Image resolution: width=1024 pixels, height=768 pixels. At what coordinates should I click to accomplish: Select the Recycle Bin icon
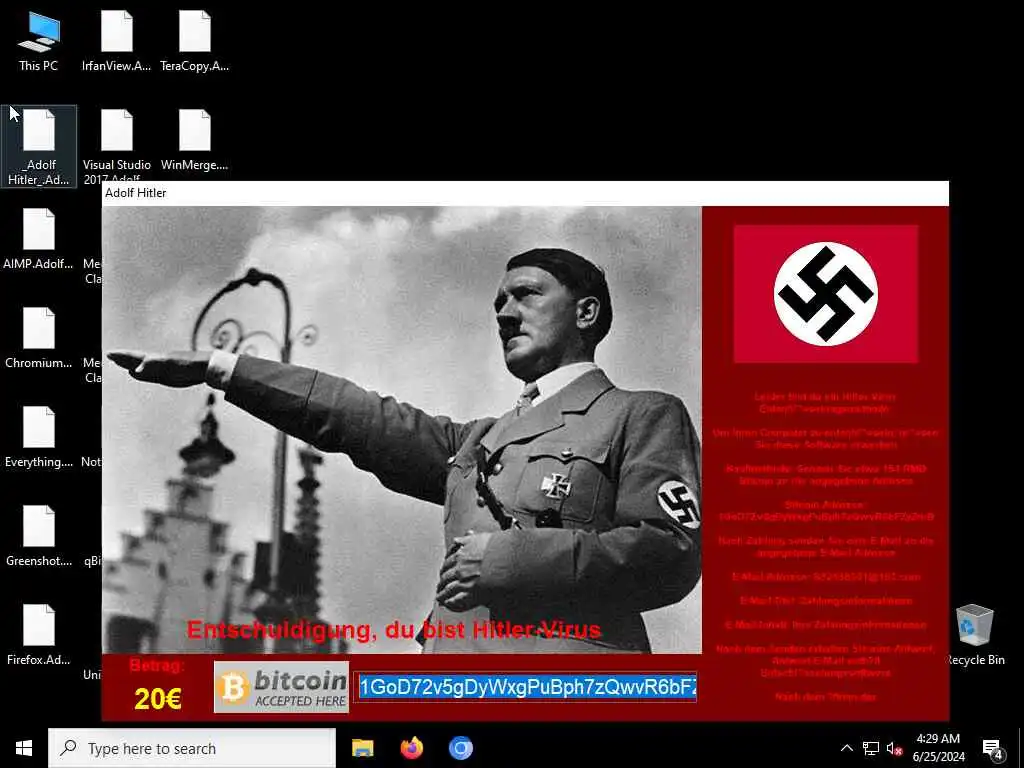pos(974,635)
